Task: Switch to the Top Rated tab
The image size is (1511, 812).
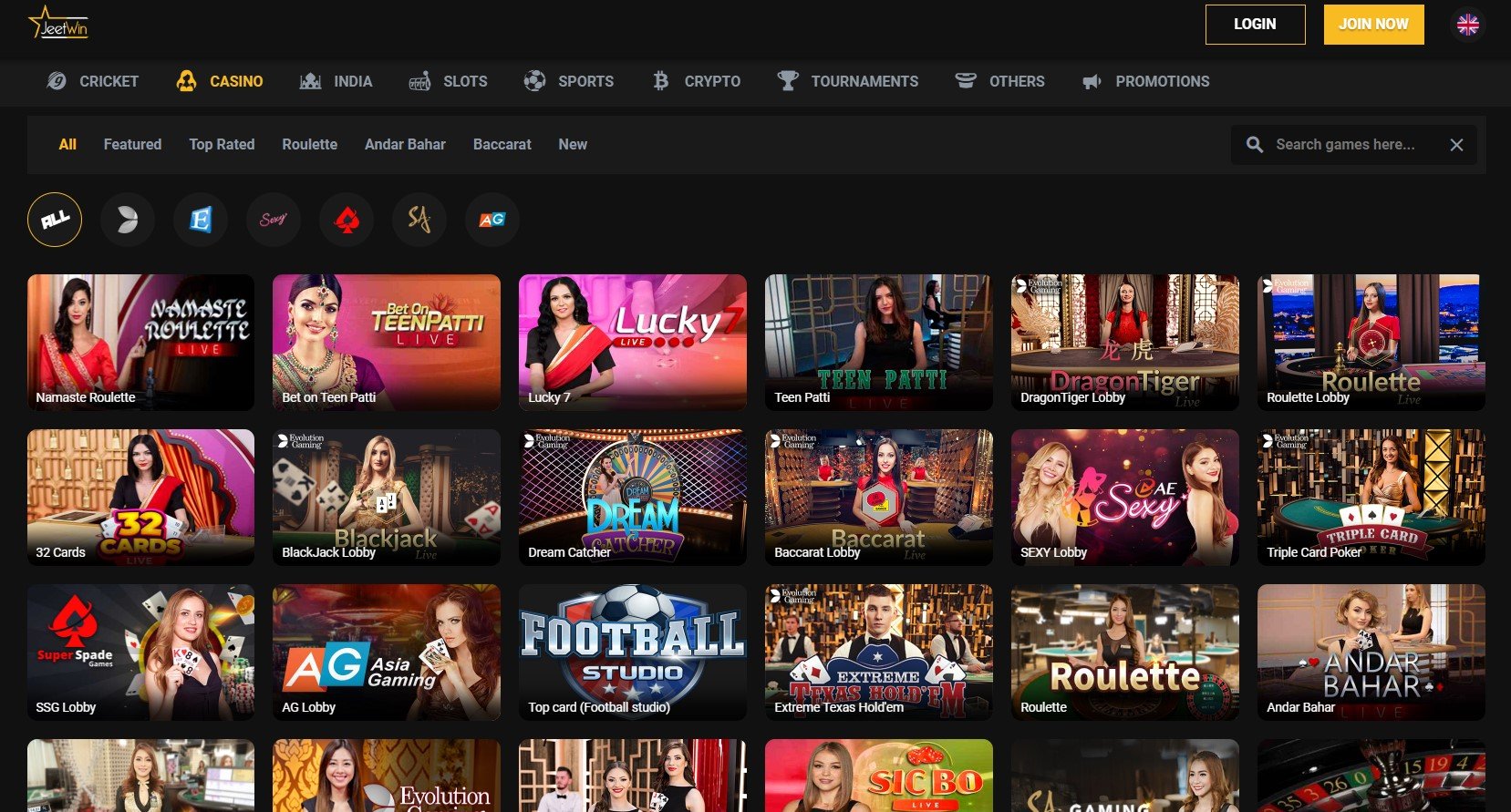Action: 222,144
